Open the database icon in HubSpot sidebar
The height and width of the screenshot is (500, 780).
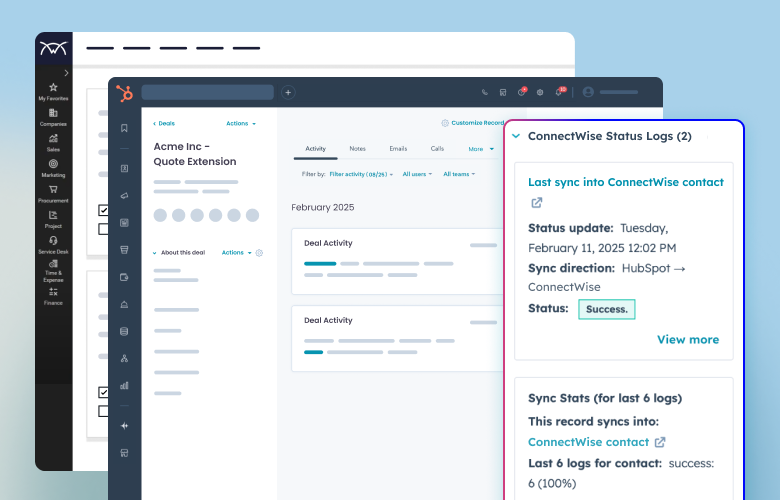point(124,331)
